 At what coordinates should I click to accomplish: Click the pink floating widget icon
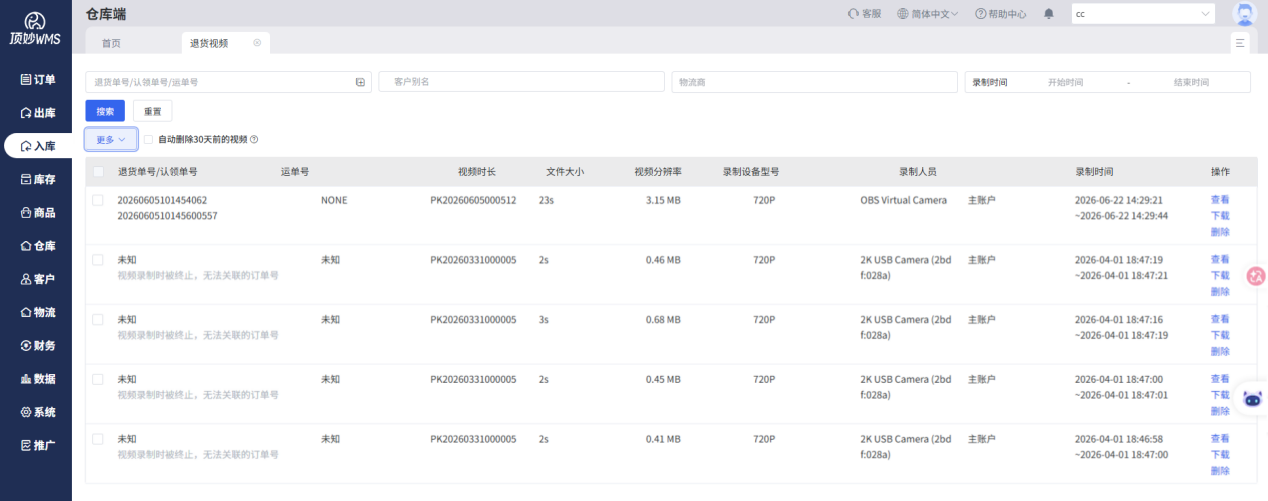1257,276
